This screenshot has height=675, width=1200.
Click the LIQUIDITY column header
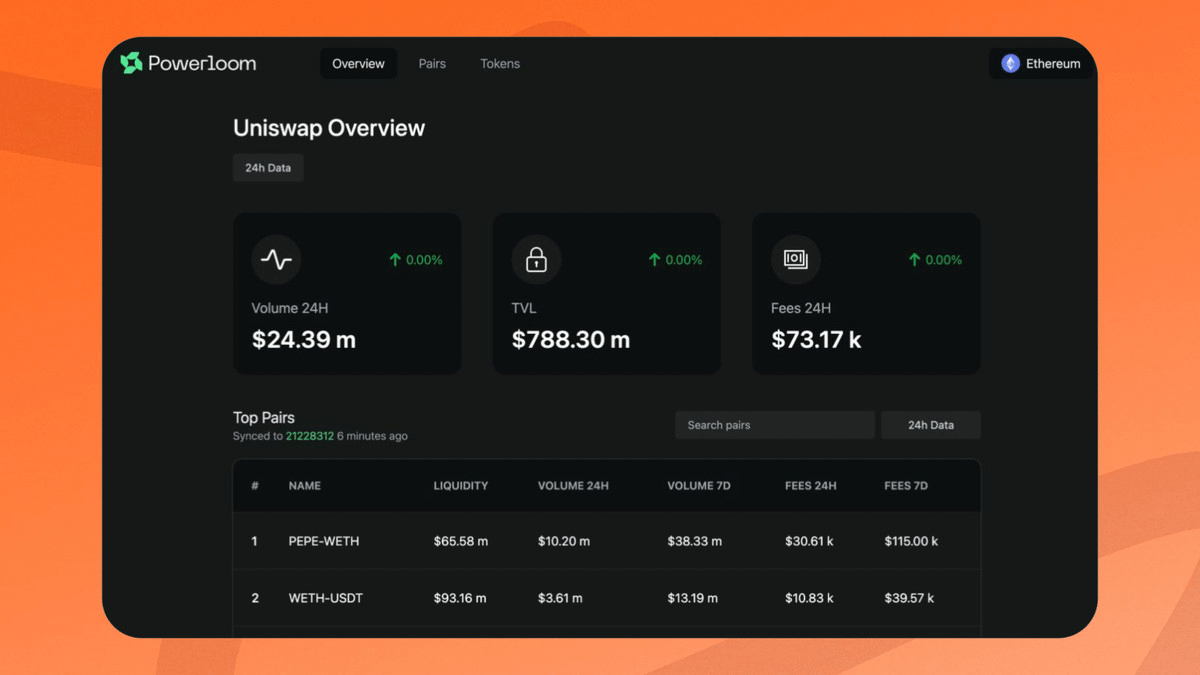point(461,486)
